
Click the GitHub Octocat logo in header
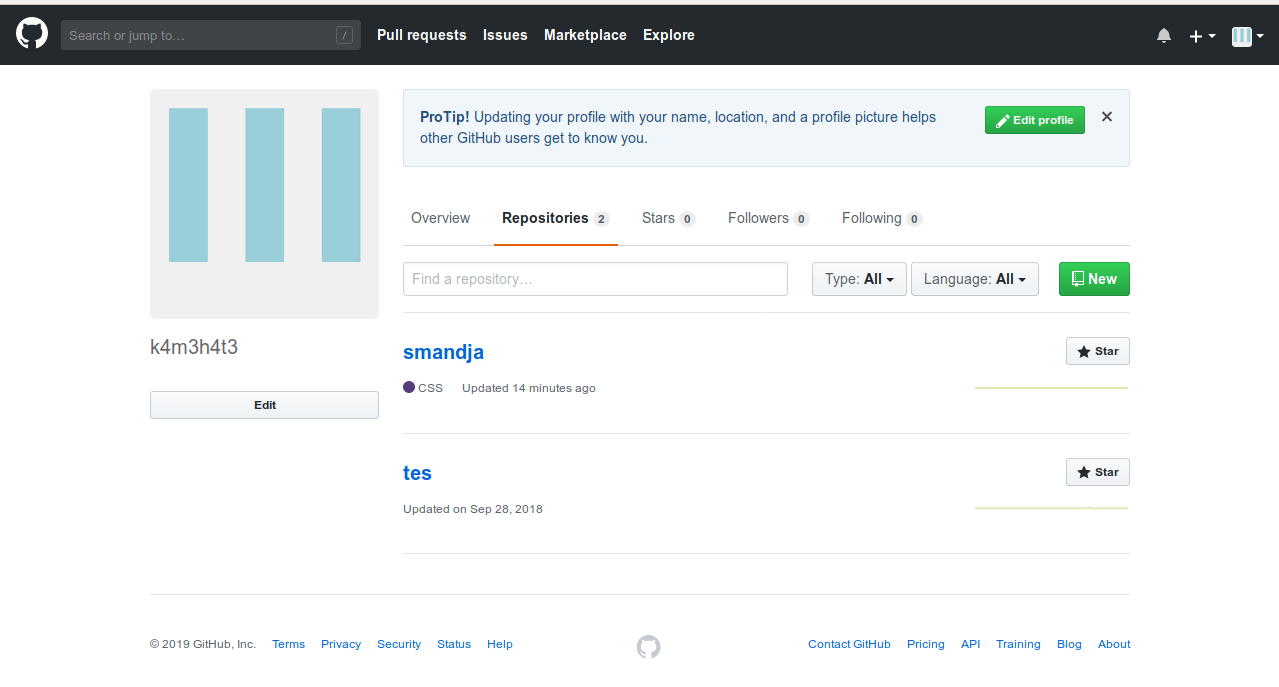coord(32,34)
